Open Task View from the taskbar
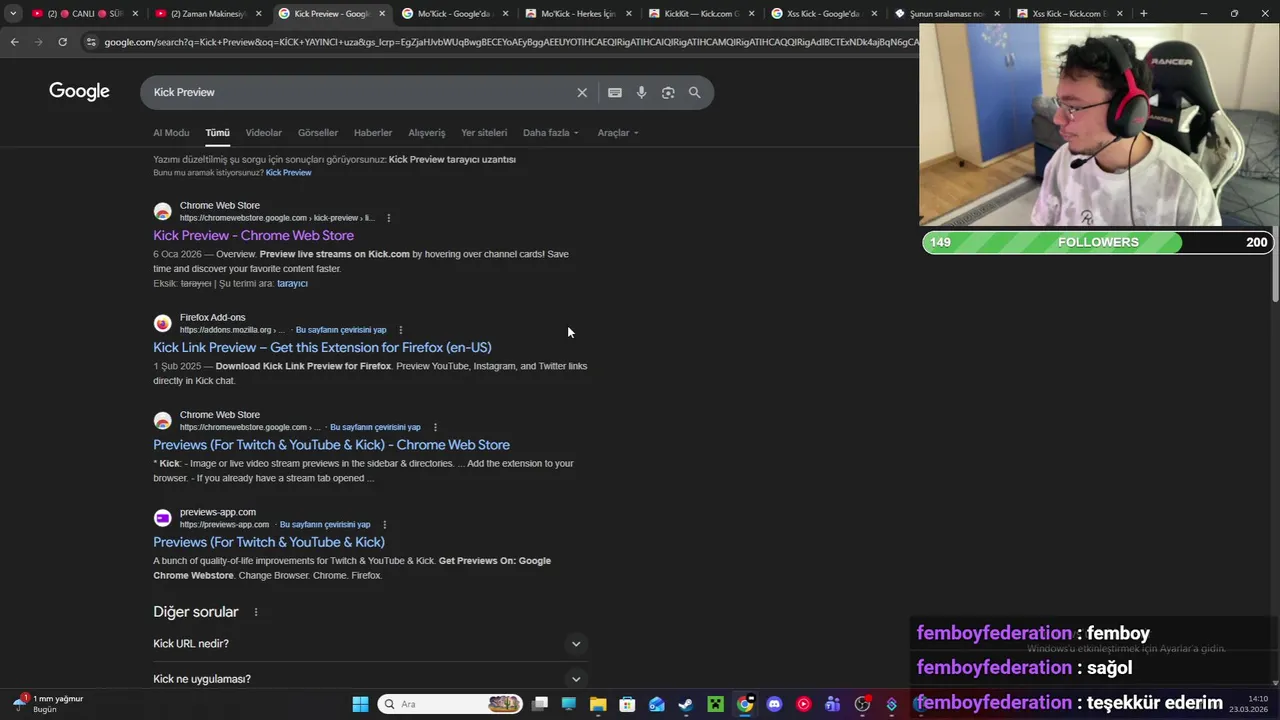 (540, 704)
